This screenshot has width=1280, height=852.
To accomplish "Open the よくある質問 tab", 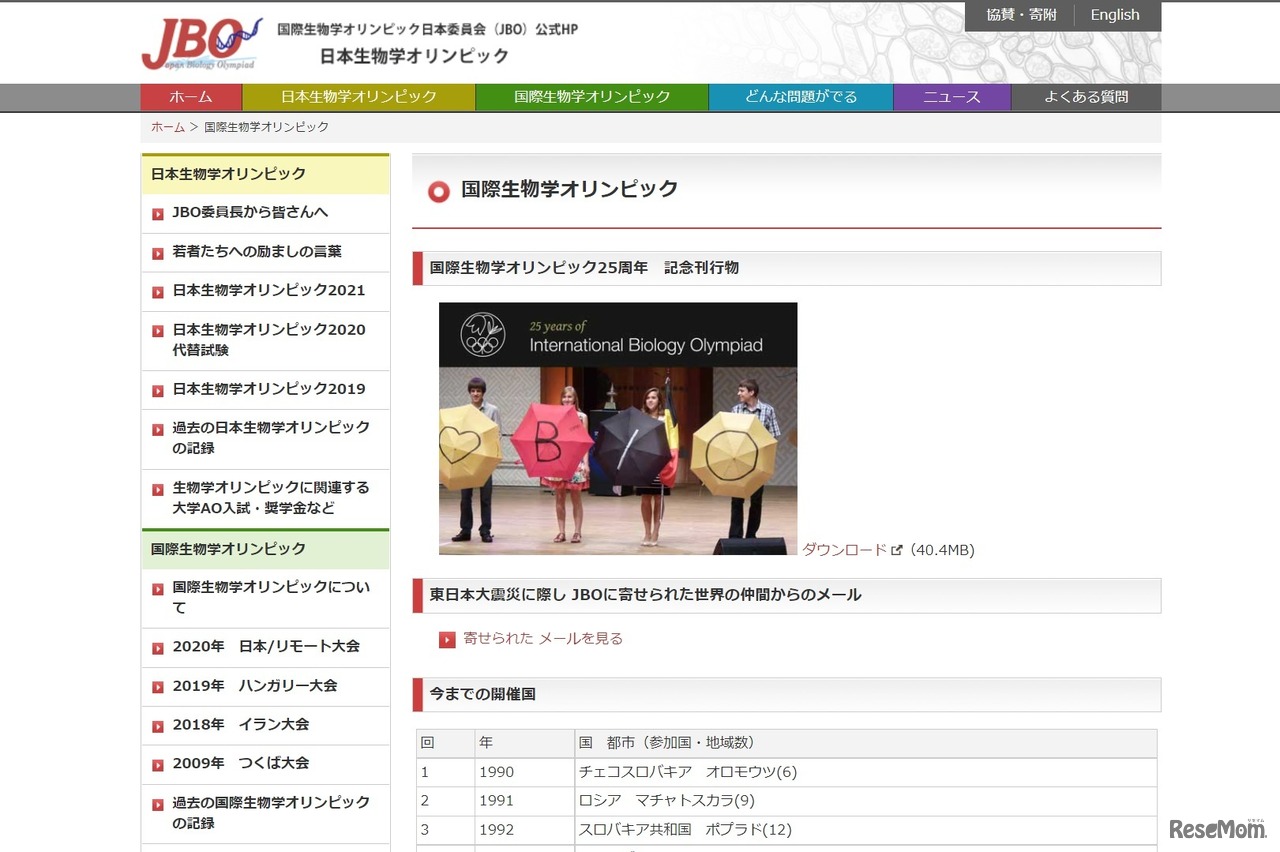I will coord(1087,97).
